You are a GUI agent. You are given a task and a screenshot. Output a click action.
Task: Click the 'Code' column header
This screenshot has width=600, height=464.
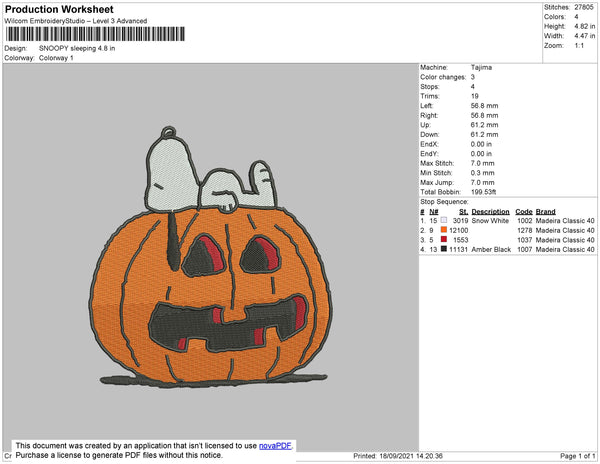pyautogui.click(x=524, y=212)
